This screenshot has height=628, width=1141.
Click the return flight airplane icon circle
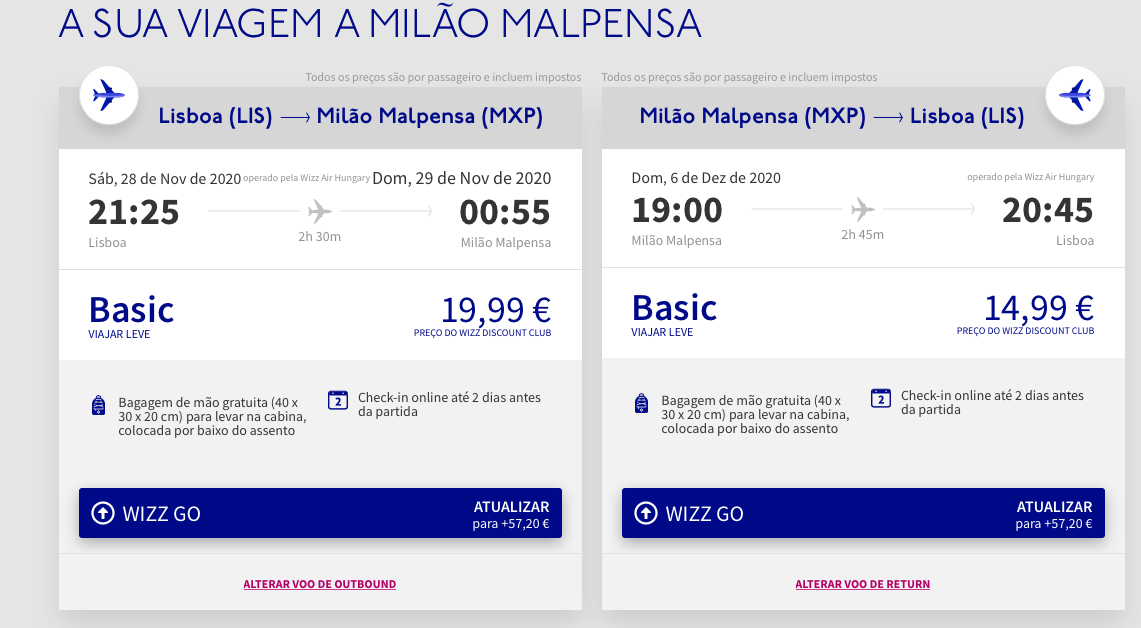click(1075, 95)
